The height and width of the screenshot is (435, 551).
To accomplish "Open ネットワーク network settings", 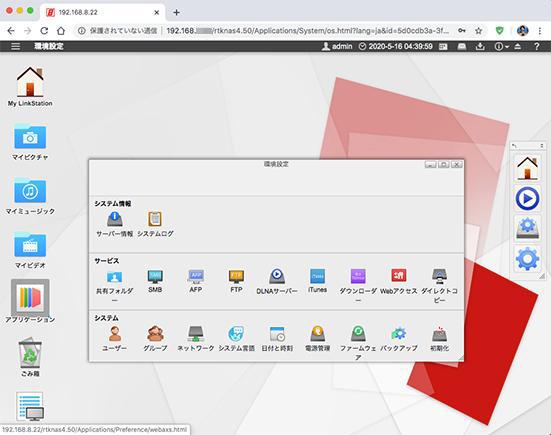I will pyautogui.click(x=196, y=339).
